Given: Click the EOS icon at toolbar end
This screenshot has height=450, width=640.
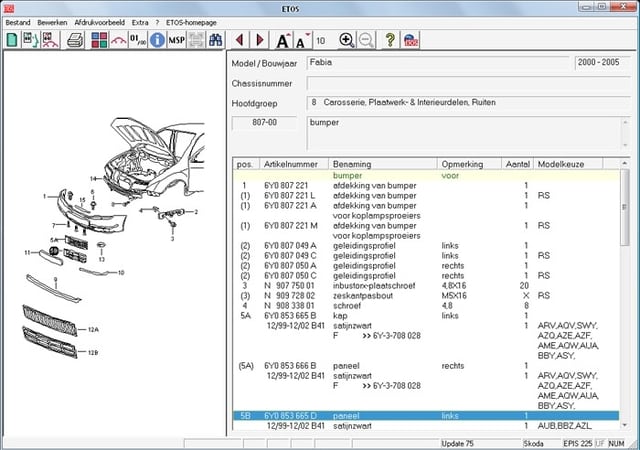Looking at the screenshot, I should 411,40.
